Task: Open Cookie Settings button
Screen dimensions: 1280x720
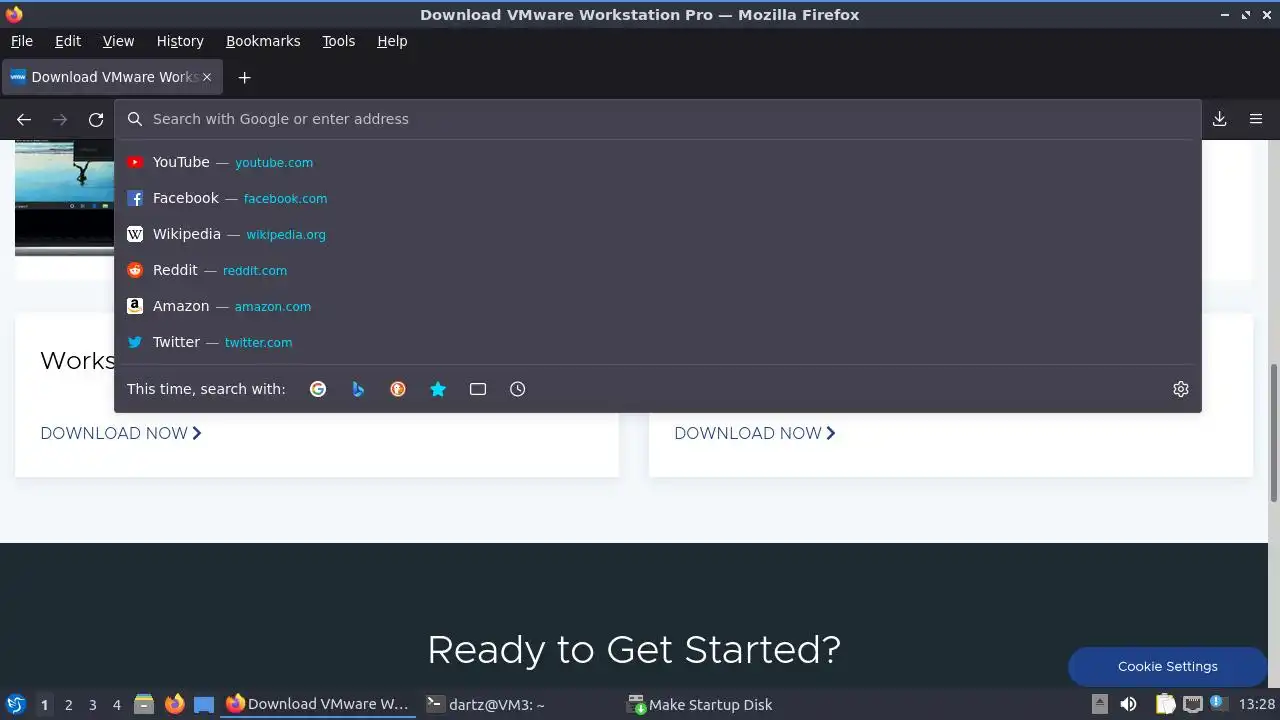Action: [1167, 667]
